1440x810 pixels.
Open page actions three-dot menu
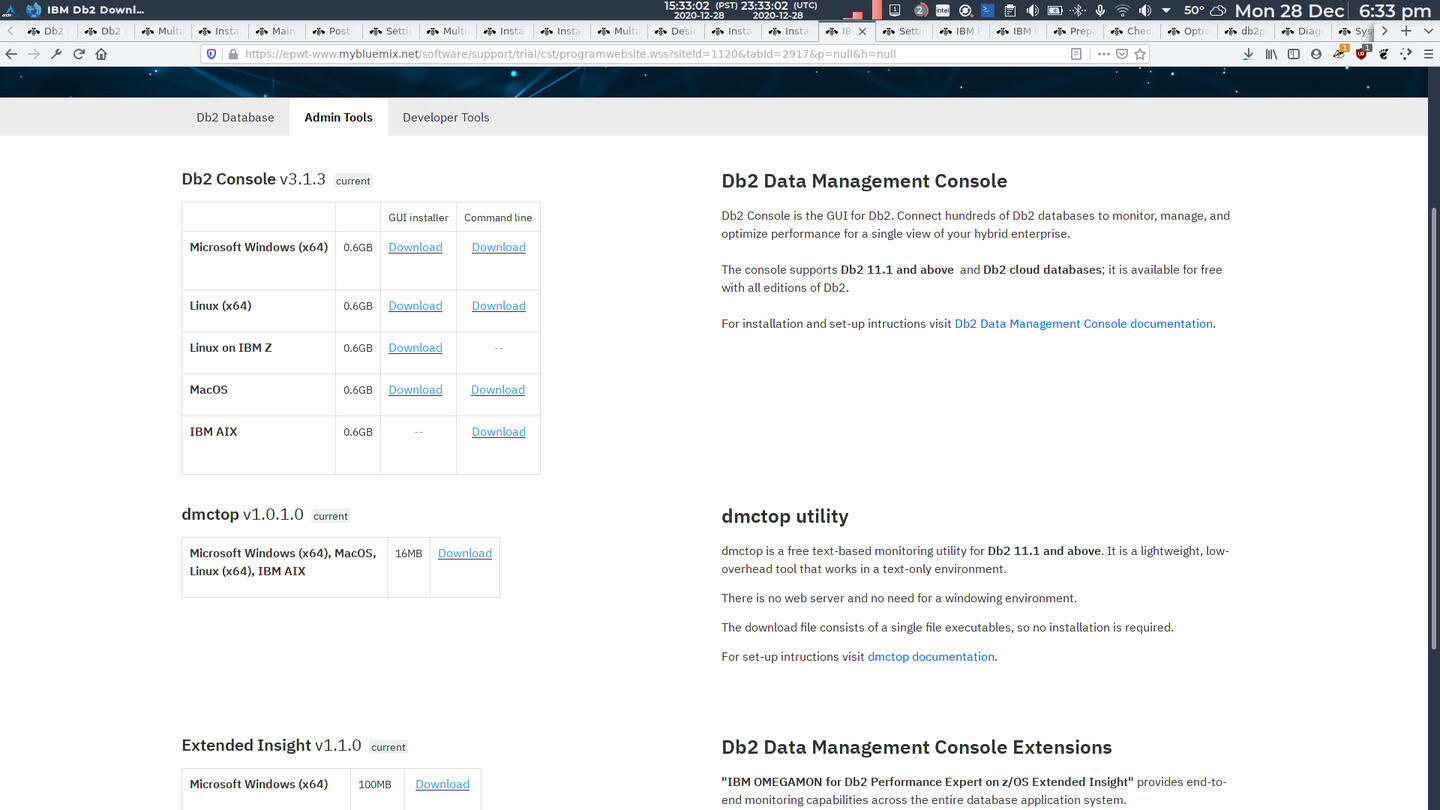click(x=1103, y=54)
